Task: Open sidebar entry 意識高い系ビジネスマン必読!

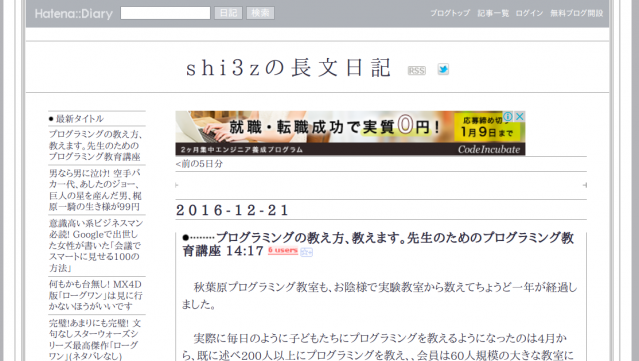Action: coord(96,245)
